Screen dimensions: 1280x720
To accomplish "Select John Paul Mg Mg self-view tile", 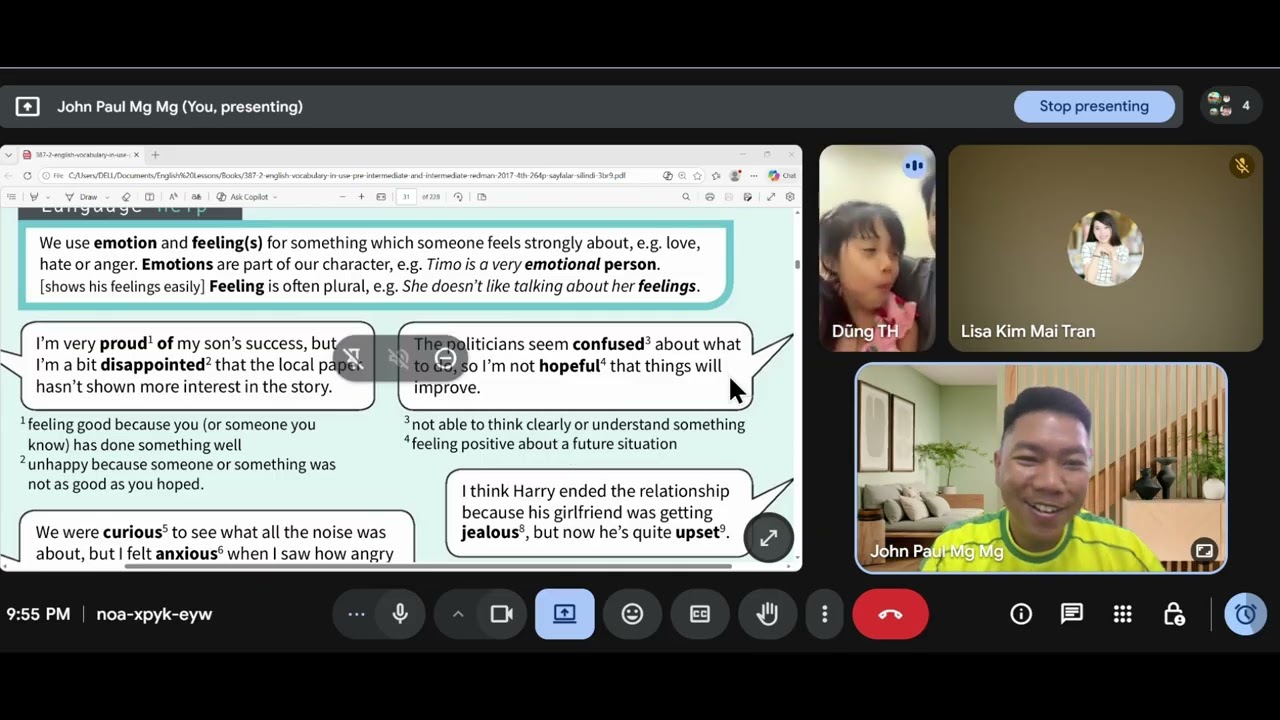I will pyautogui.click(x=1041, y=468).
